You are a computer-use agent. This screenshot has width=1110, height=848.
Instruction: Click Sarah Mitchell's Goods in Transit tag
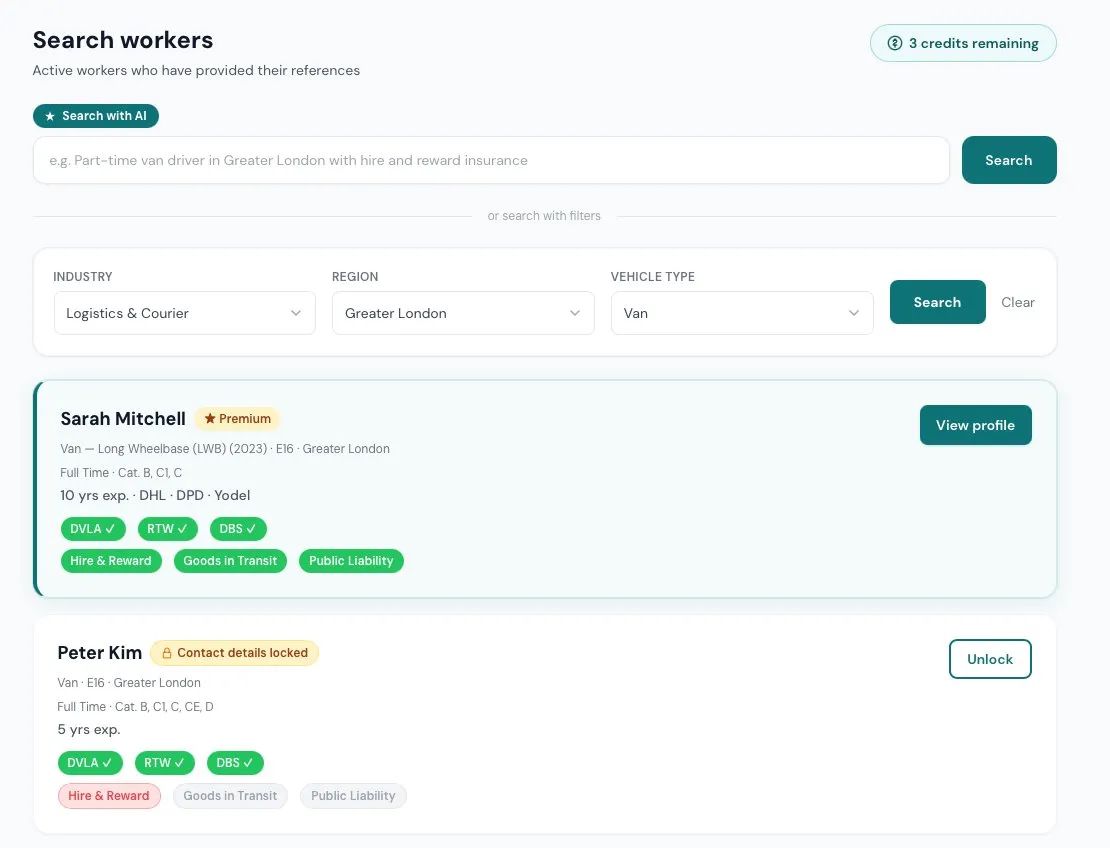230,561
